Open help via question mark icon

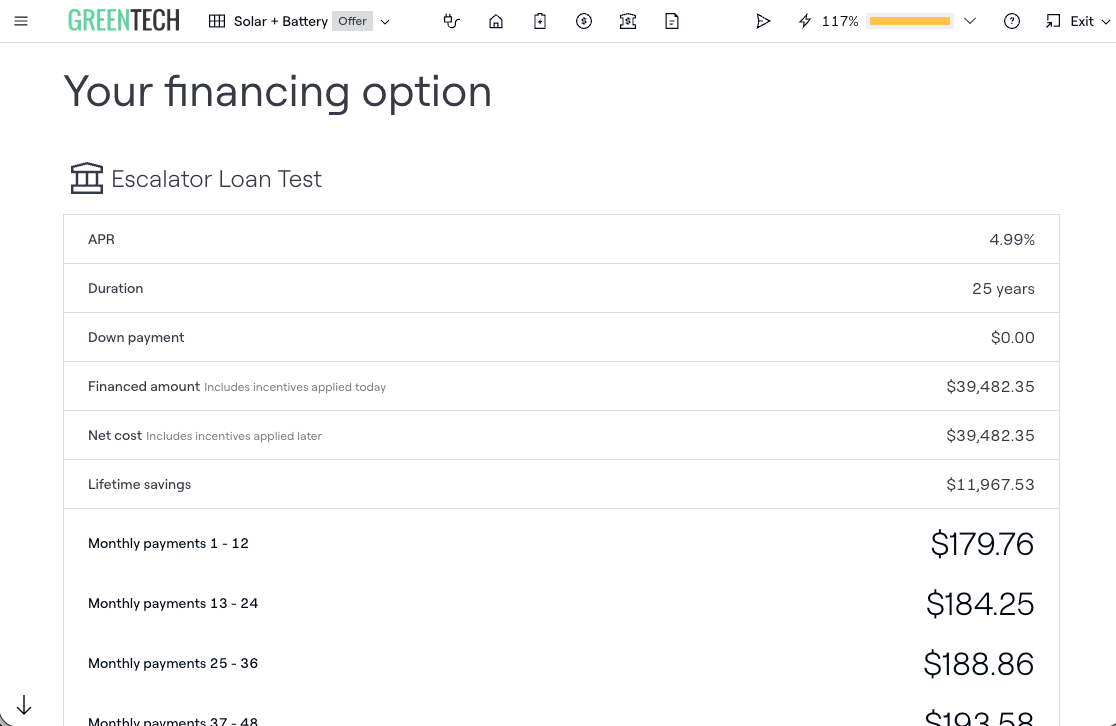coord(1012,21)
